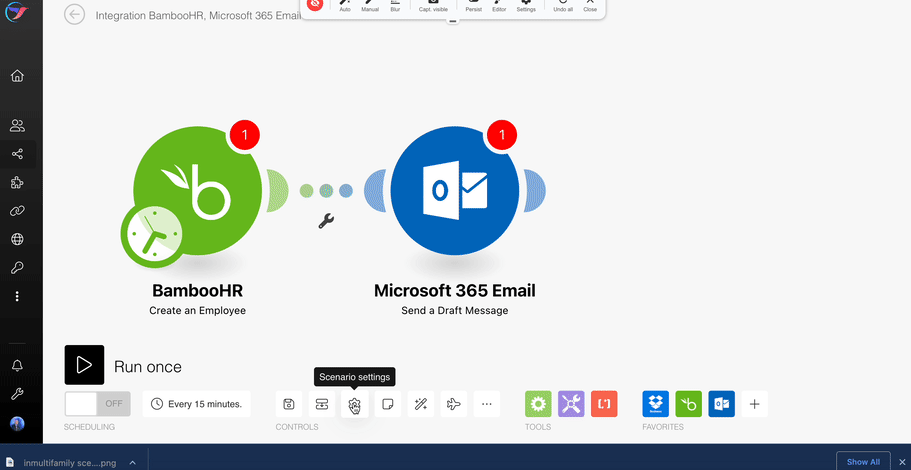911x470 pixels.
Task: Open Keys icon in sidebar
Action: pos(17,268)
